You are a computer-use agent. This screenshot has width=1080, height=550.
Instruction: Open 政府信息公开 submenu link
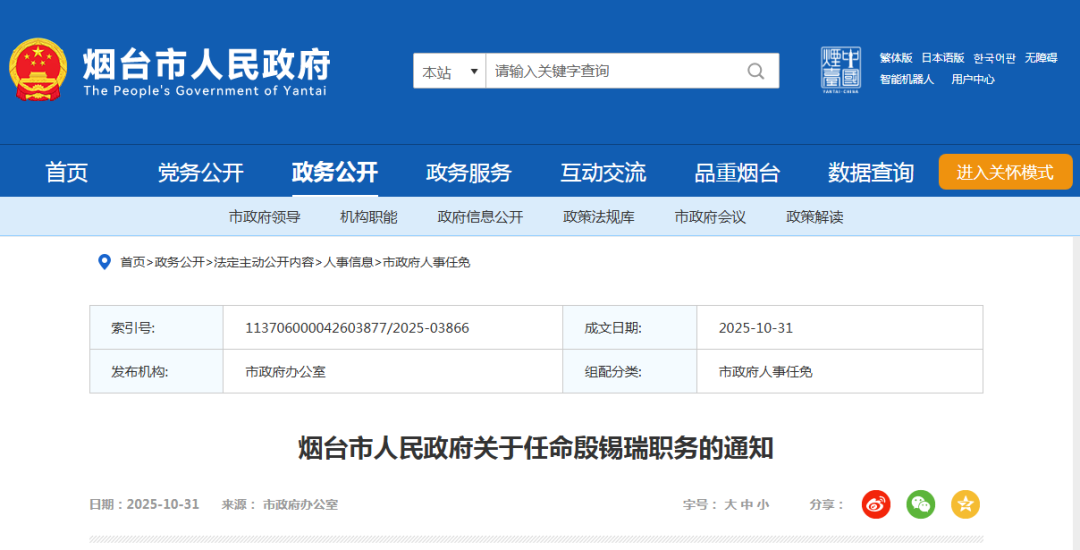point(480,218)
